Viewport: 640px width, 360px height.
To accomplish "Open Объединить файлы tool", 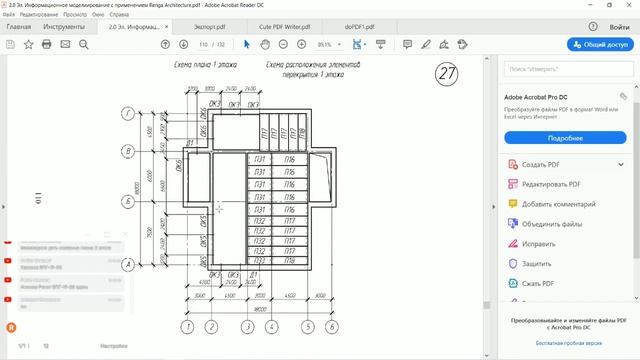I will point(545,224).
